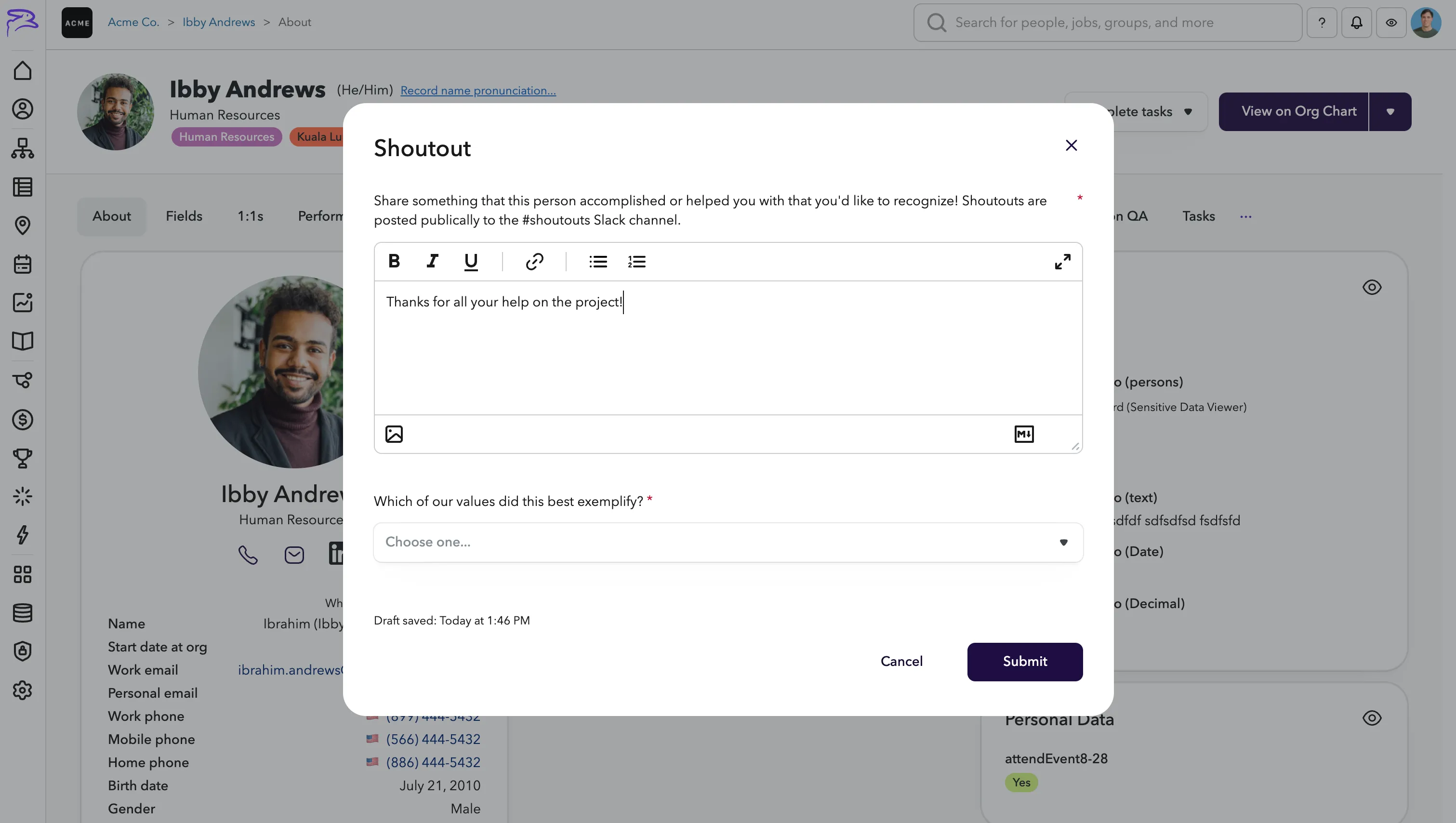Go to Acme Co. breadcrumb
1456x823 pixels.
tap(133, 22)
